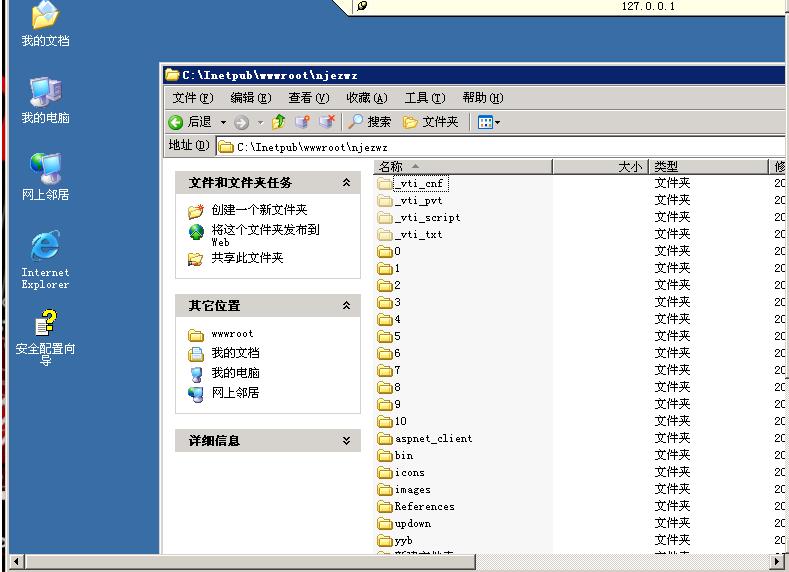Click the Forward arrow toolbar button
Image resolution: width=789 pixels, height=572 pixels.
tap(242, 122)
